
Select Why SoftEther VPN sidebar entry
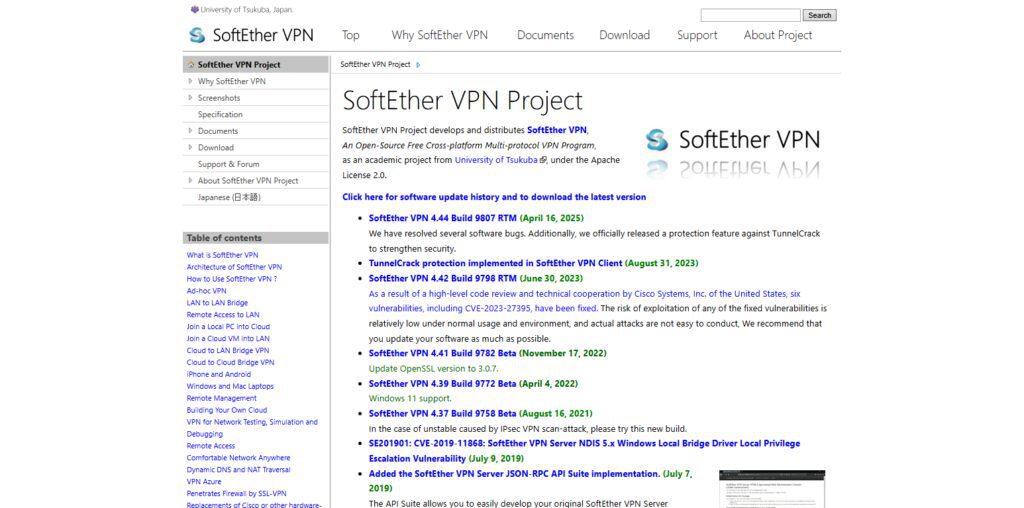click(232, 81)
